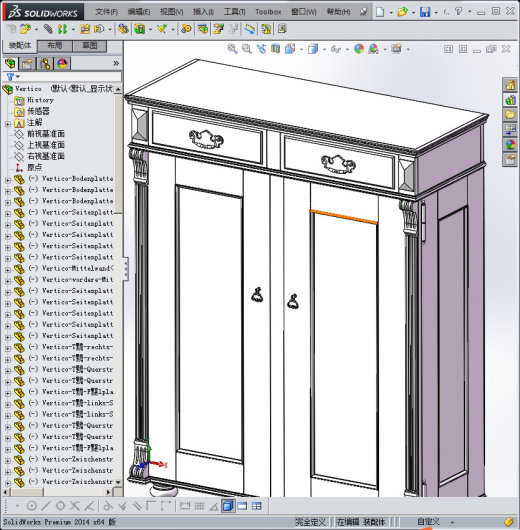Expand the Vertico-Mittelwand component node
The height and width of the screenshot is (530, 520).
coord(8,270)
